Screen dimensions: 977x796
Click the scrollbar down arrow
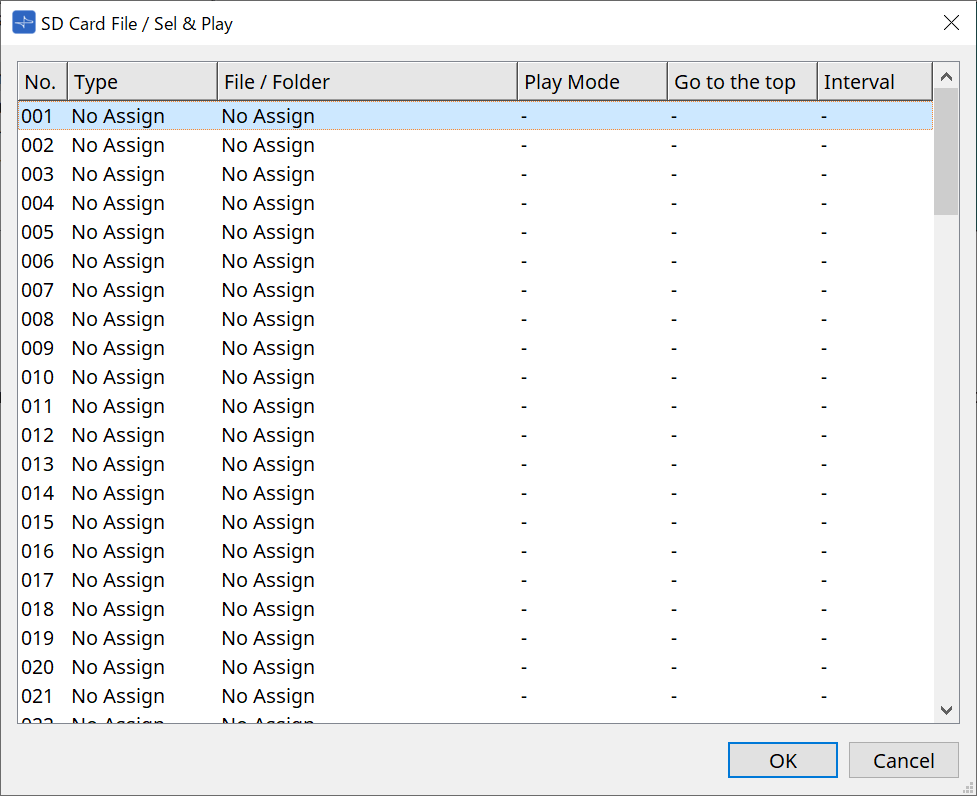[x=944, y=710]
